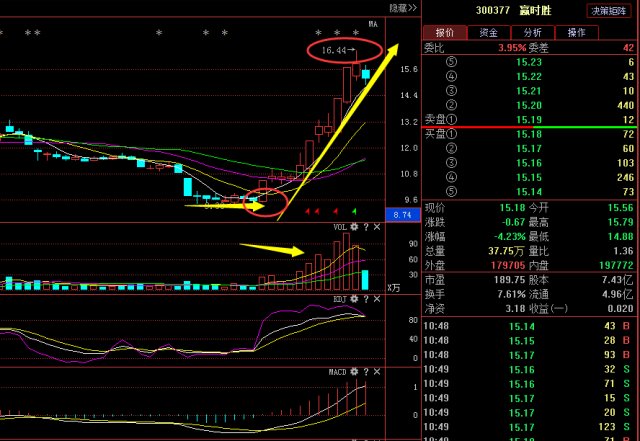Switch to the 资金 tab
This screenshot has width=640, height=441.
tap(488, 33)
